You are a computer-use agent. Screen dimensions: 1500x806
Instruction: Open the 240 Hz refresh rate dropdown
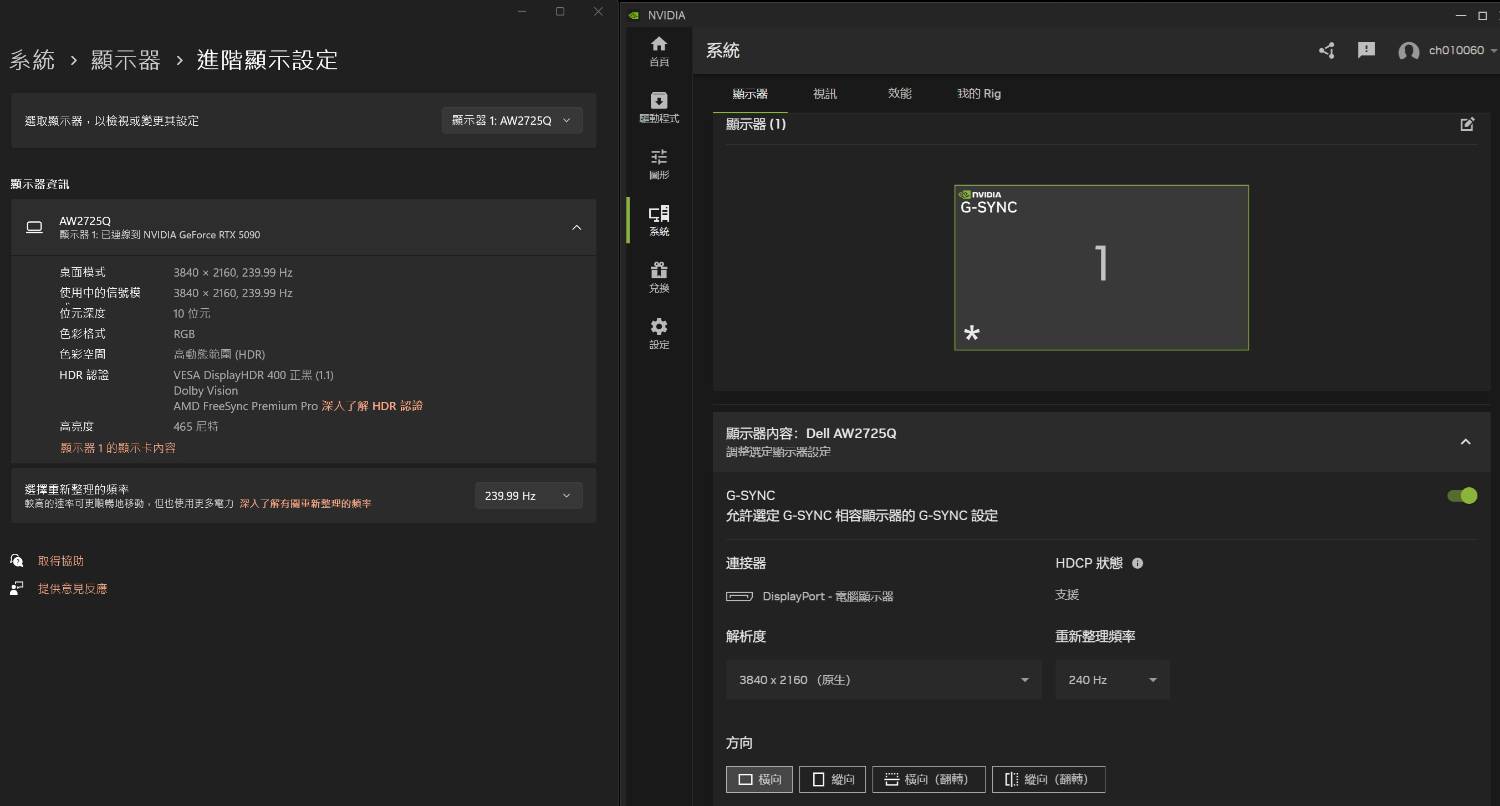[x=1112, y=680]
